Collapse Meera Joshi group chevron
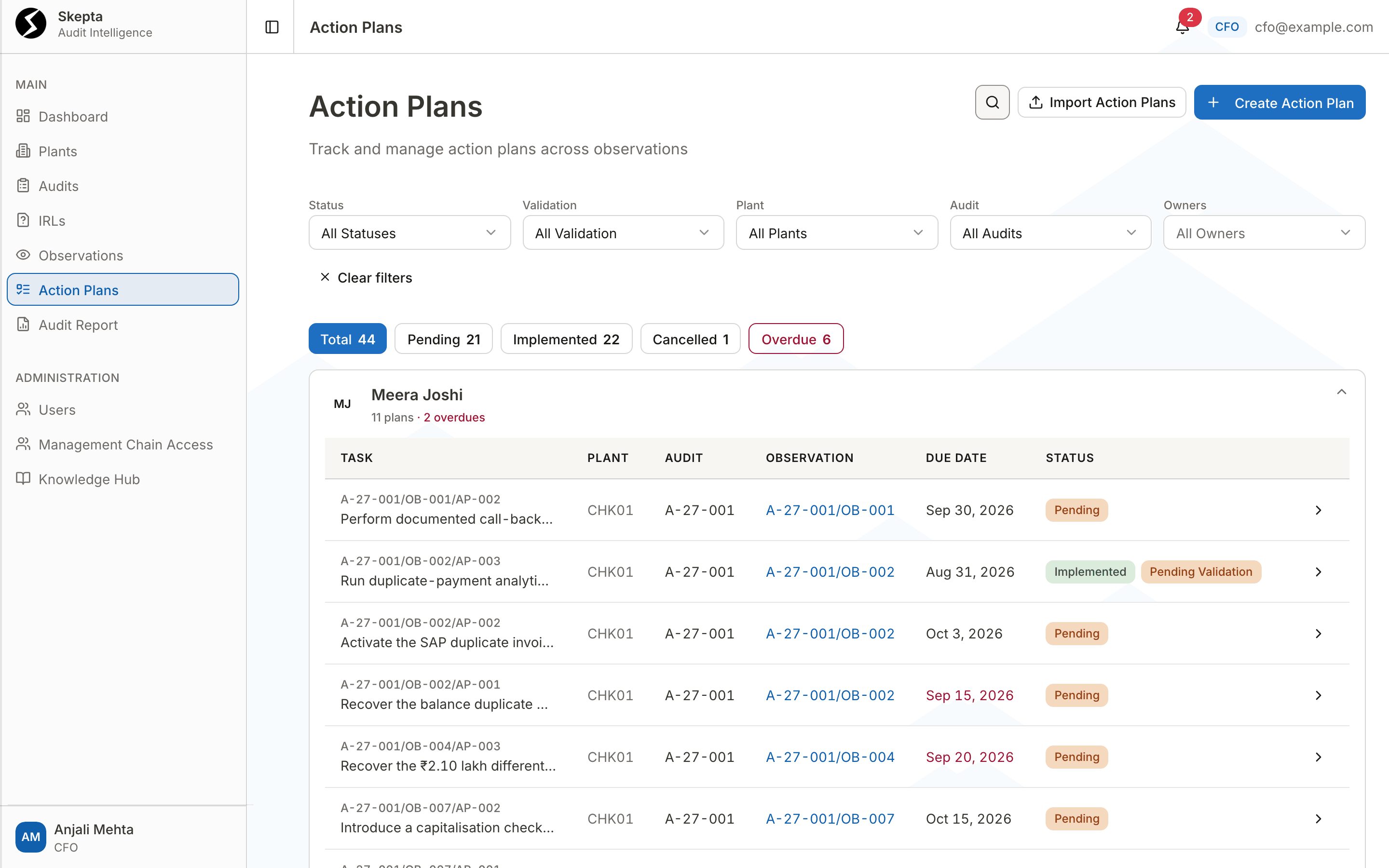Viewport: 1389px width, 868px height. coord(1341,392)
